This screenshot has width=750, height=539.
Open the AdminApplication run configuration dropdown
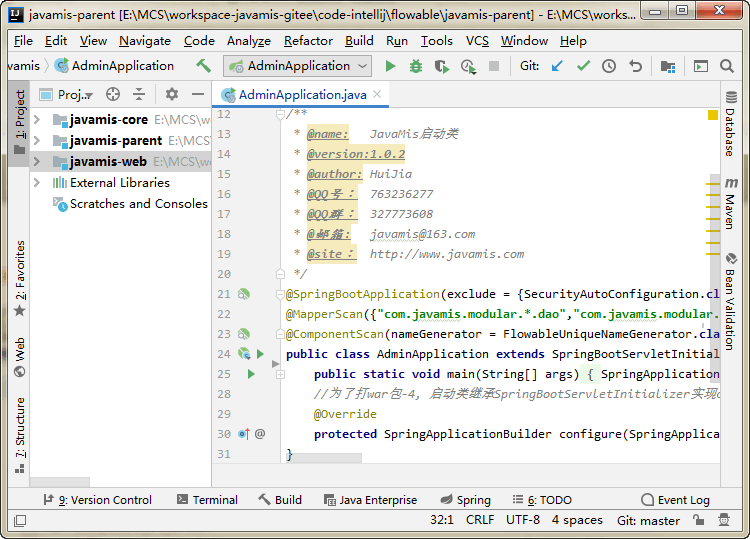298,66
